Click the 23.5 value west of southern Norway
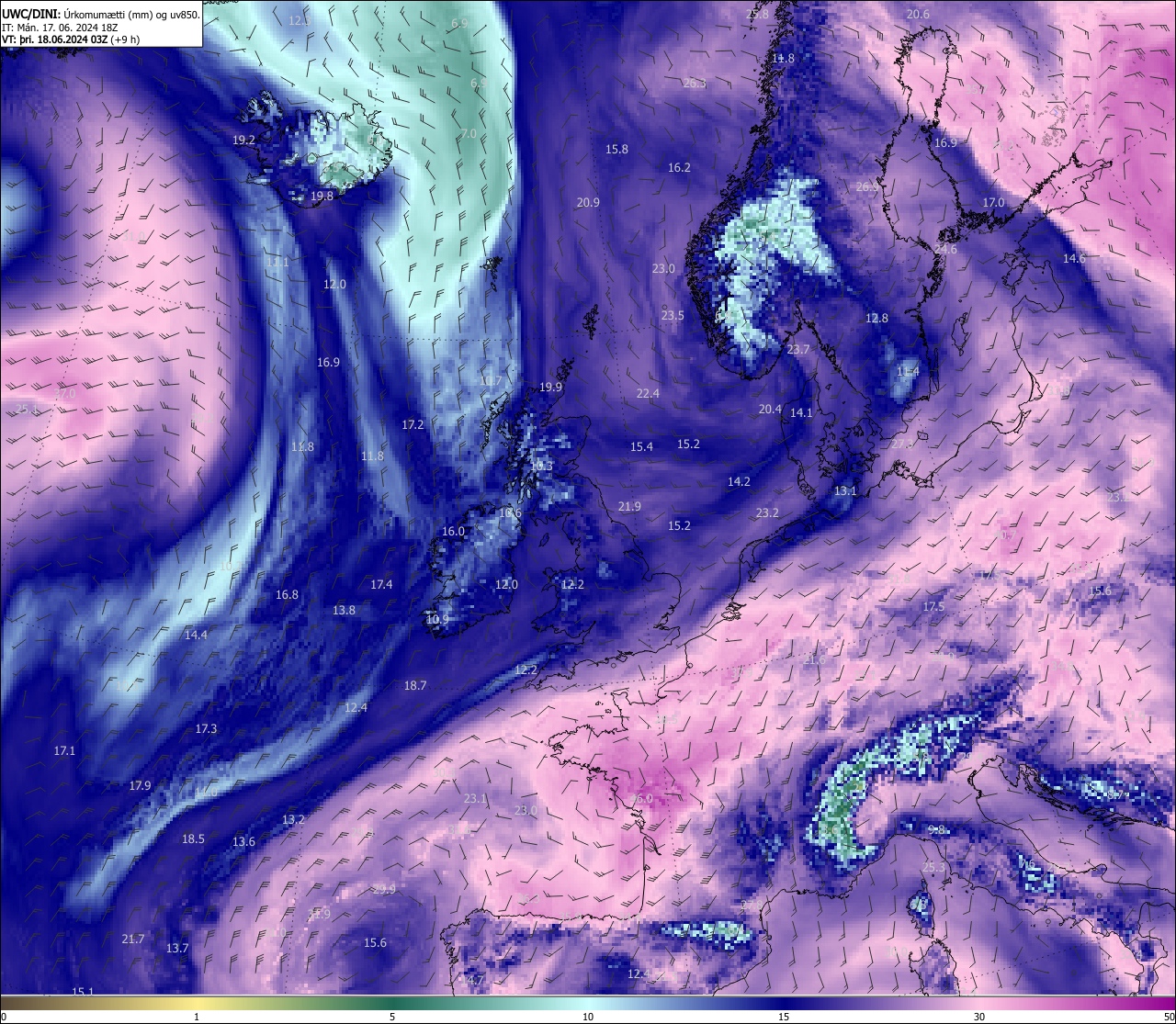The image size is (1176, 1024). 673,315
